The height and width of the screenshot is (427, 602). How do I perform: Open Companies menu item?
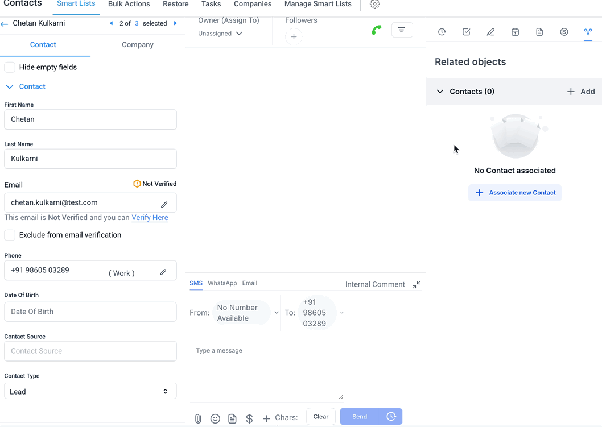[252, 4]
